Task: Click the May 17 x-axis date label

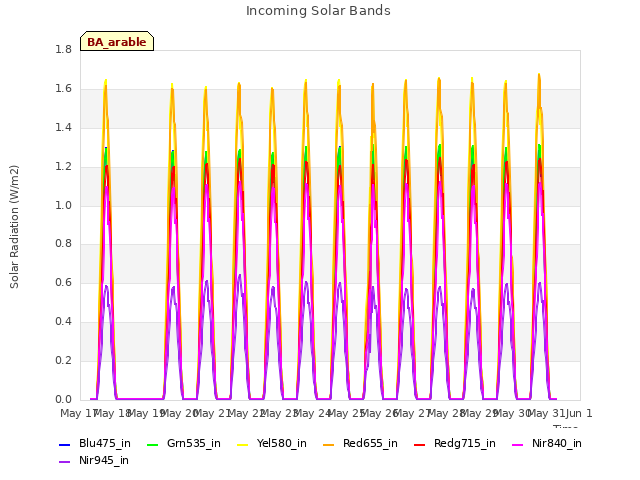Action: 79,413
